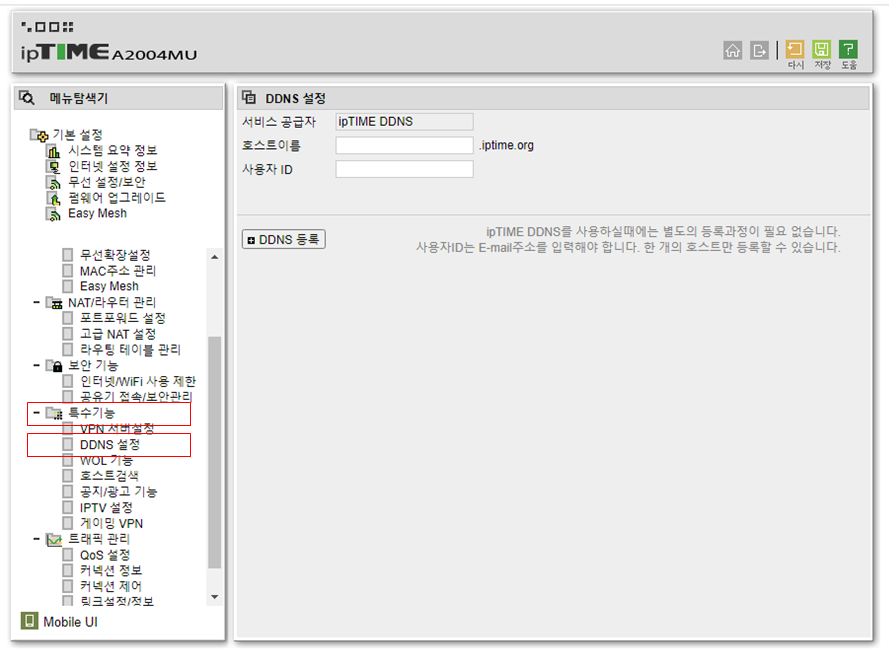Open the help (도움) question-mark icon
This screenshot has height=652, width=889.
point(849,49)
